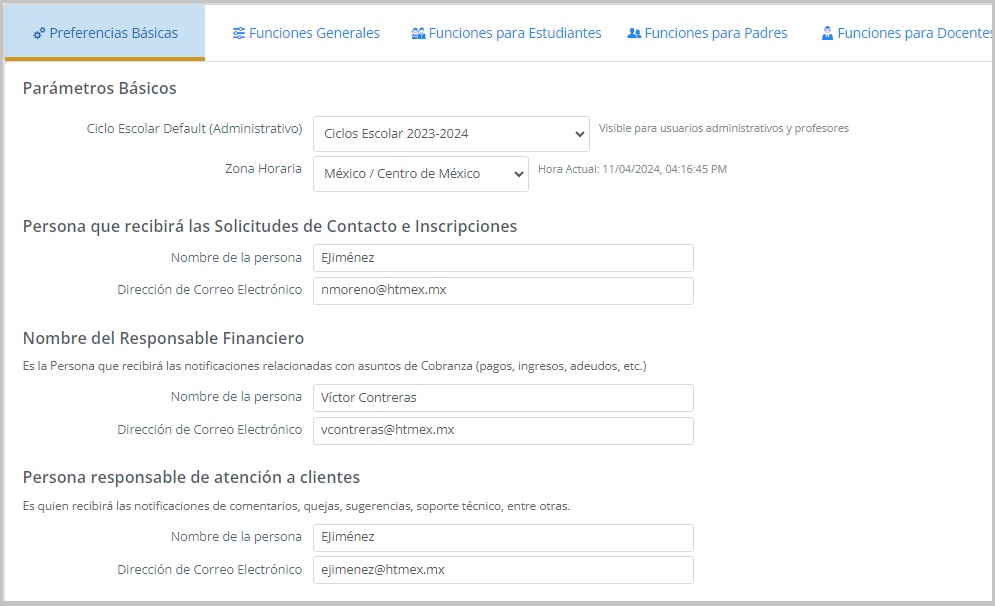Click the contact requests person name field

click(x=502, y=258)
